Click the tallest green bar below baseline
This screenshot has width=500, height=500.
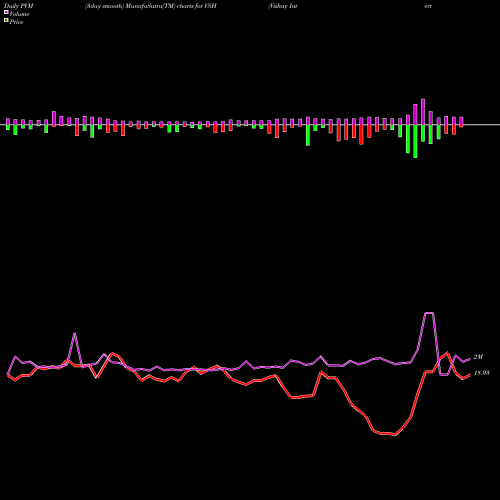coord(415,141)
